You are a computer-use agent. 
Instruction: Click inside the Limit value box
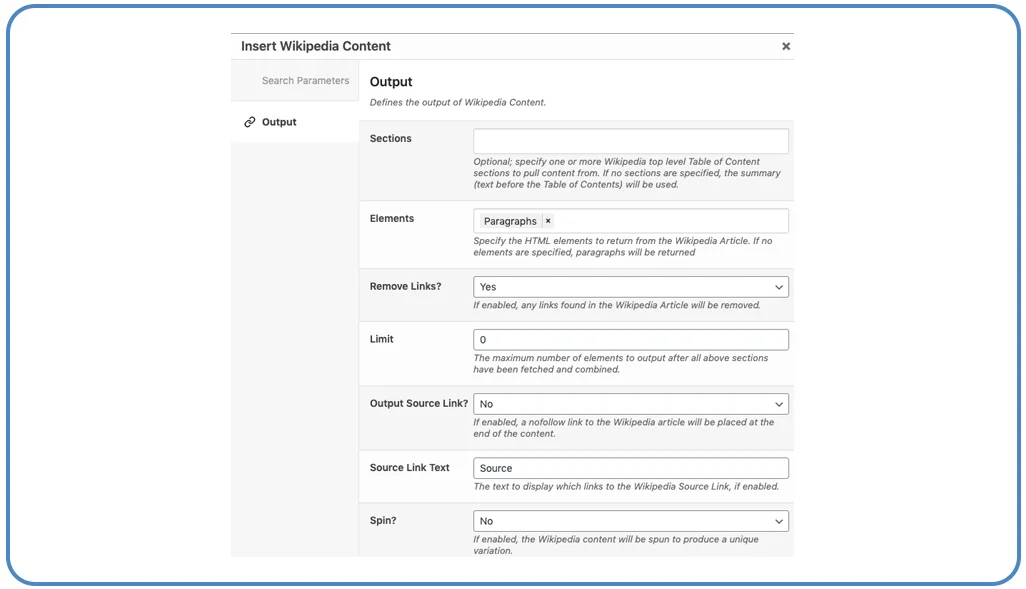[630, 339]
